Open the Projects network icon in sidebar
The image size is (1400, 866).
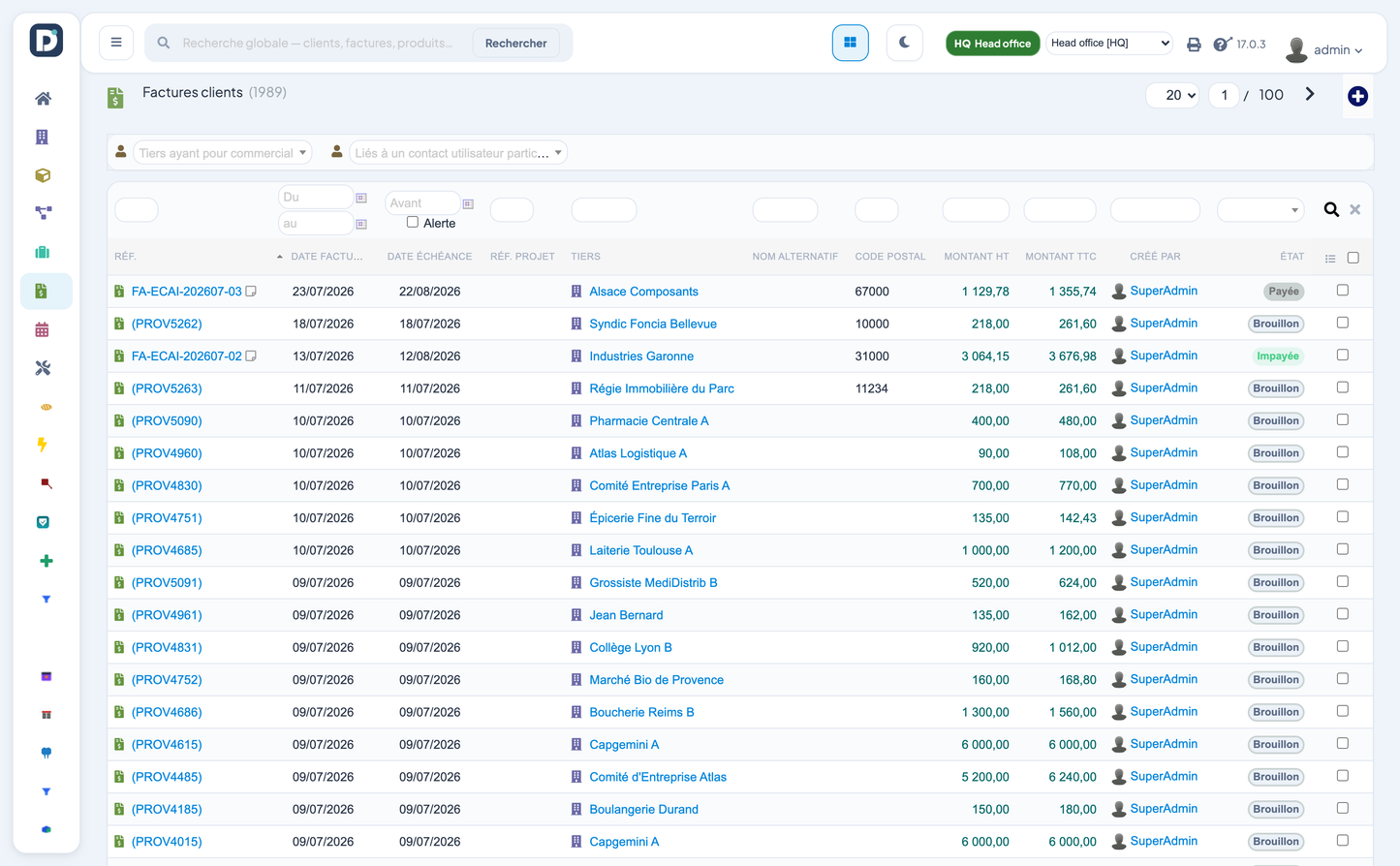click(43, 213)
